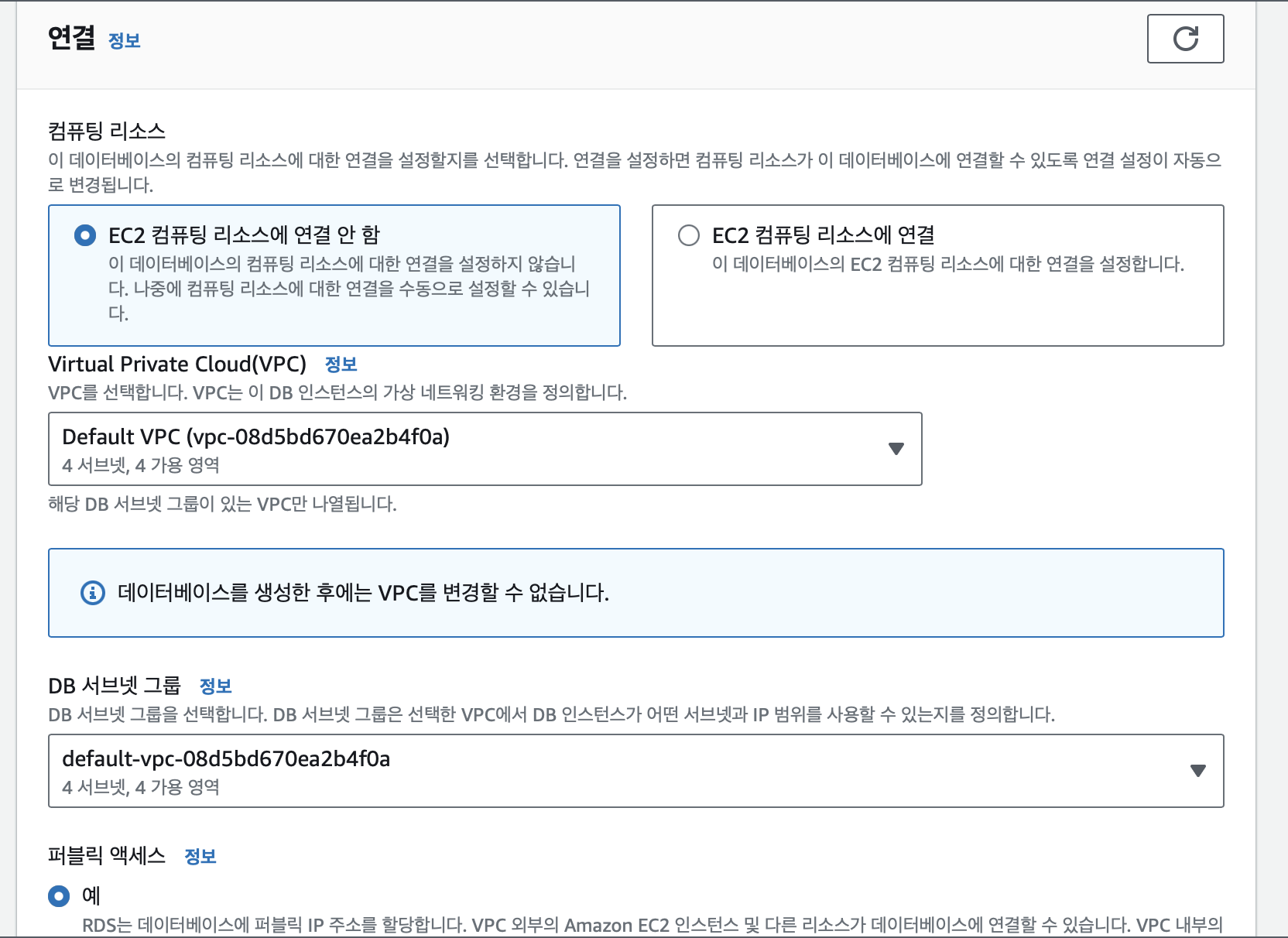Click 'DB 서브넷 그룹을 선택합니다' description text
Screen dimensions: 1288x938
[x=551, y=714]
